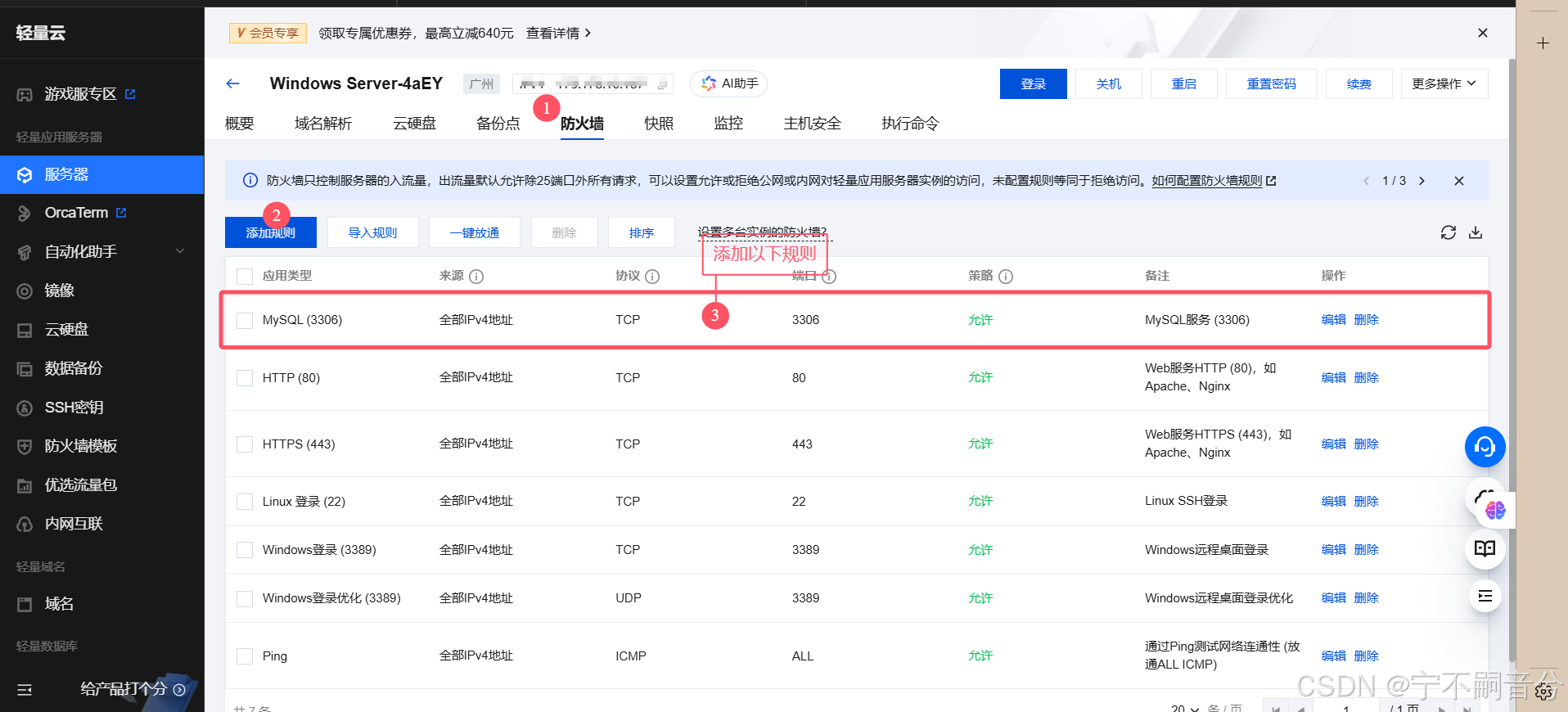Refresh the firewall rules list
The width and height of the screenshot is (1568, 712).
[x=1449, y=232]
